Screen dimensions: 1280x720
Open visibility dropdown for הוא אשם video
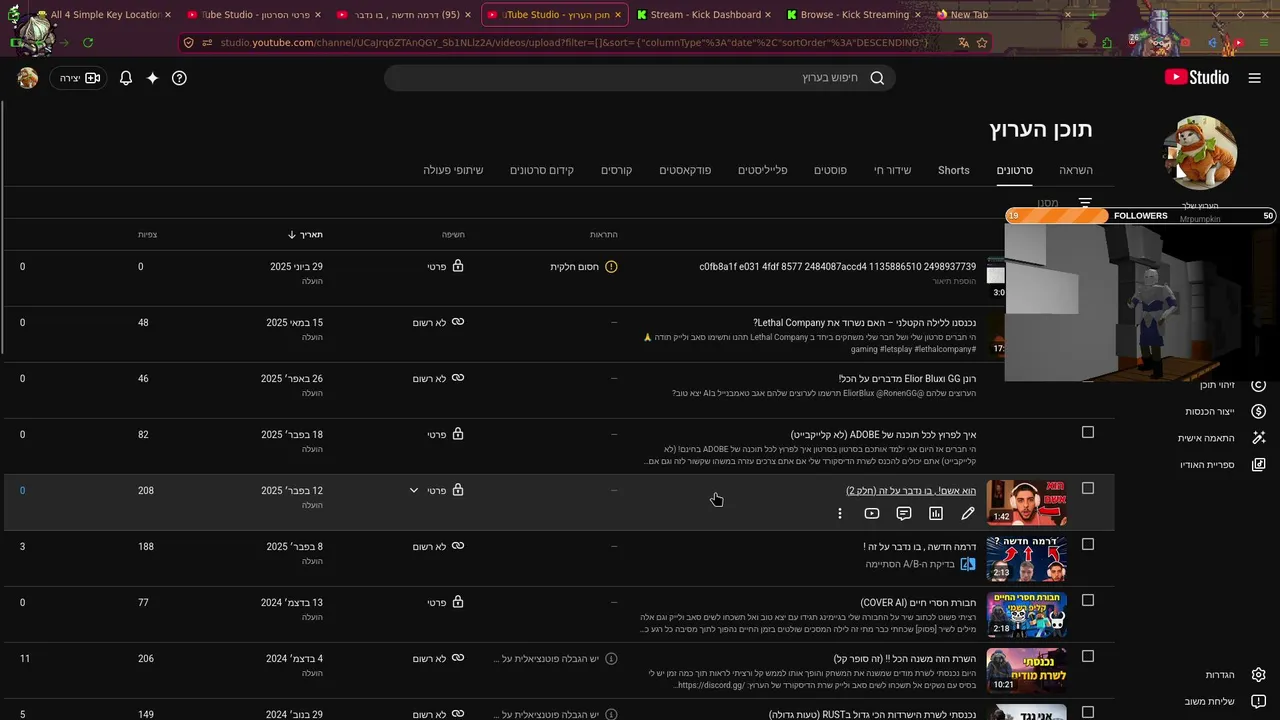click(x=414, y=491)
